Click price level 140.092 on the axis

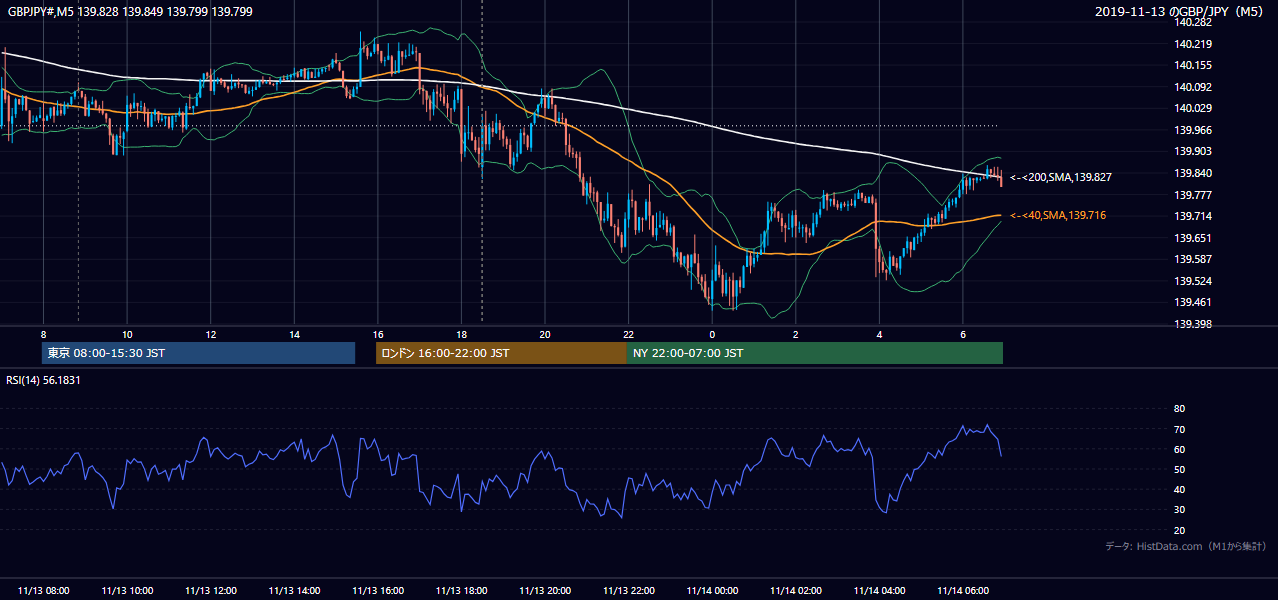coord(1191,87)
